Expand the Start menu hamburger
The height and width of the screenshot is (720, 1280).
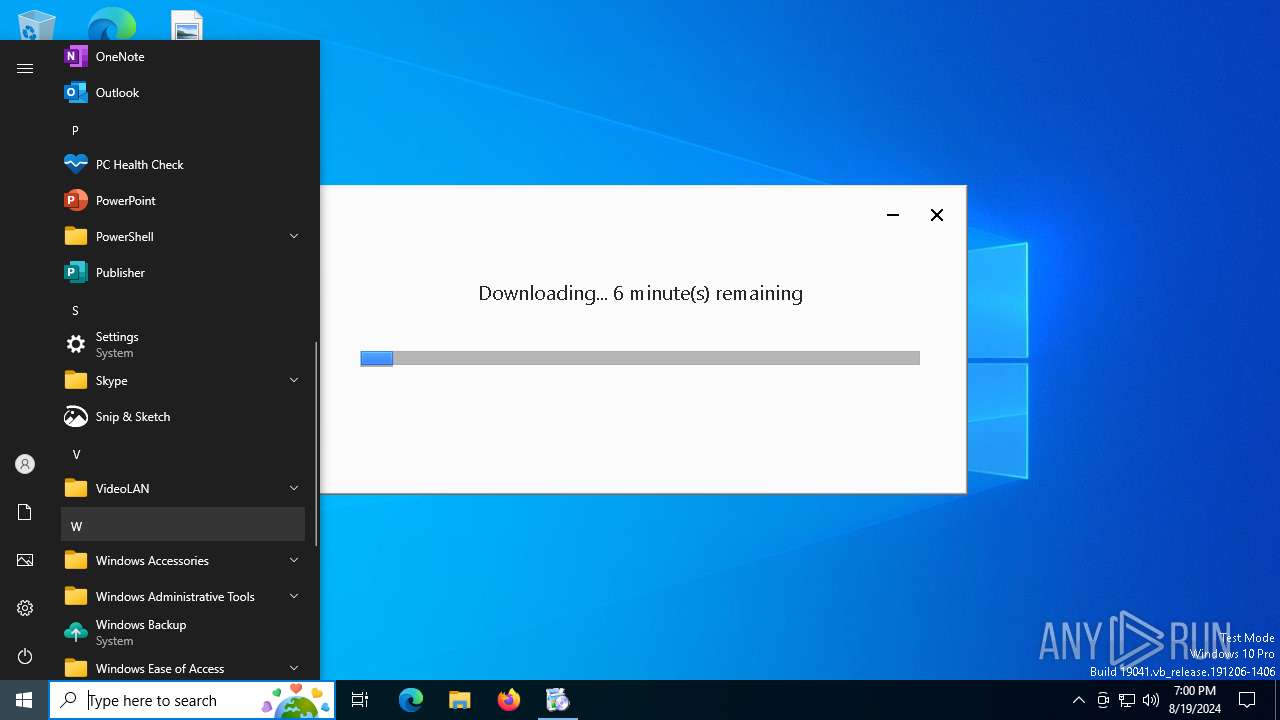(x=25, y=68)
